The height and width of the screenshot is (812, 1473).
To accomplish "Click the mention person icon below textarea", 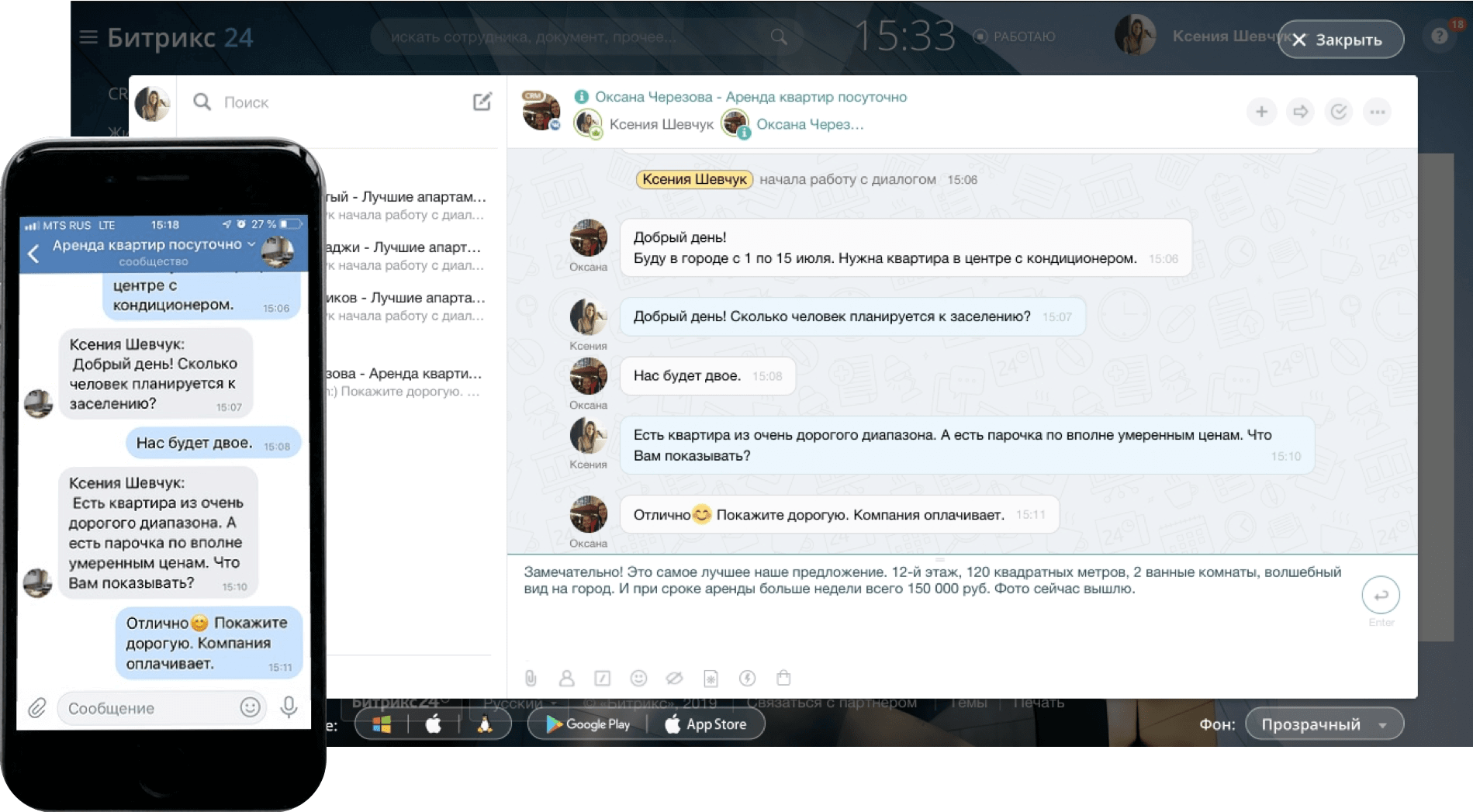I will [567, 679].
